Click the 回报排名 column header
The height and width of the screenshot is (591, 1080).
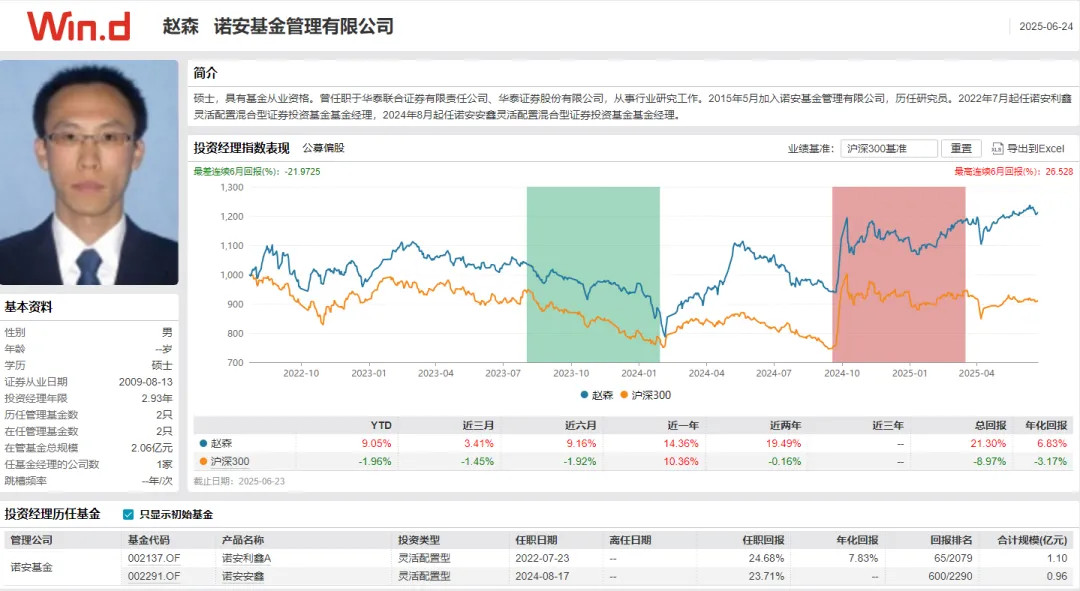click(x=951, y=540)
